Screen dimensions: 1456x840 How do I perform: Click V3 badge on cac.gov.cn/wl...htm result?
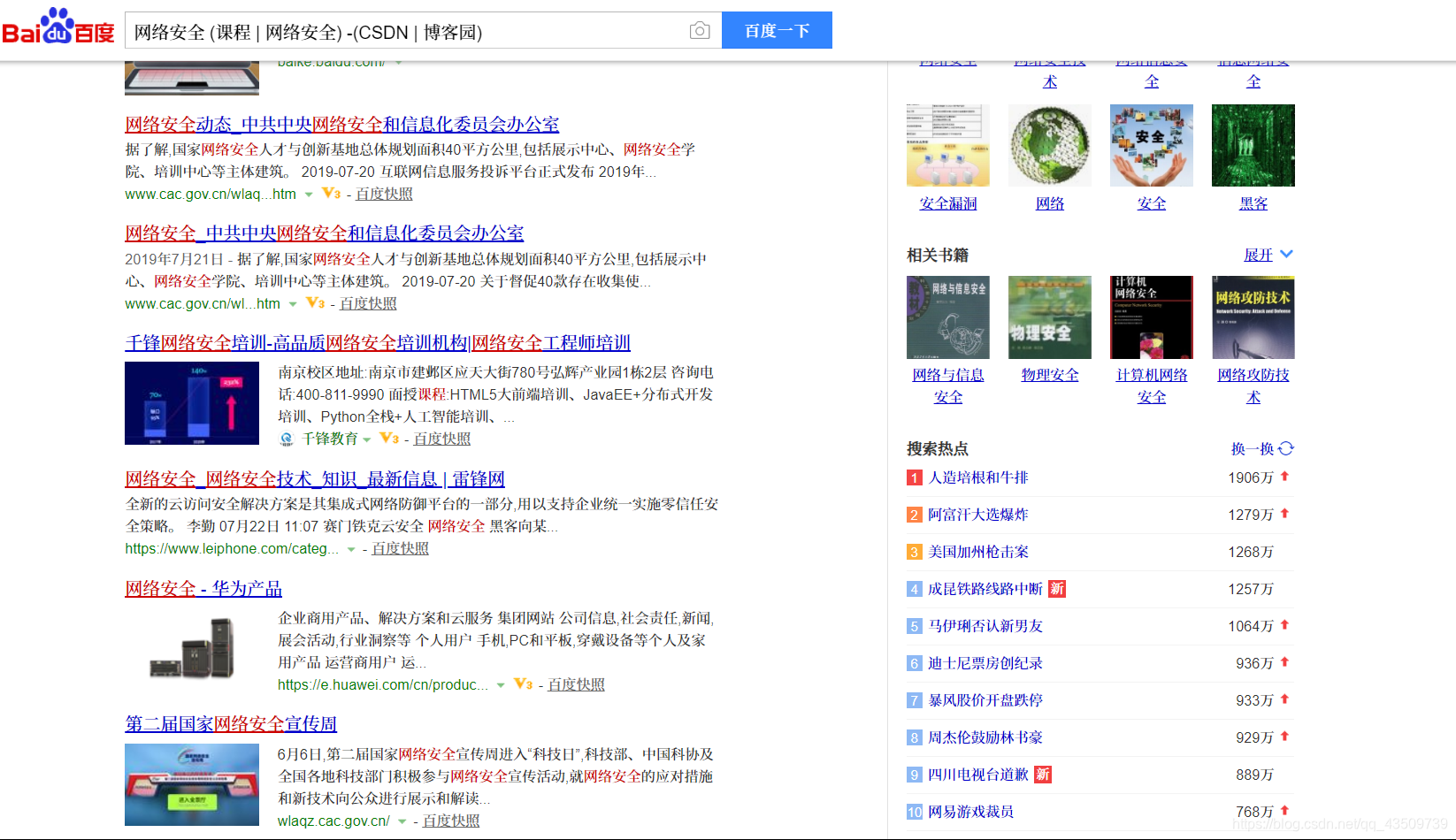[x=316, y=303]
